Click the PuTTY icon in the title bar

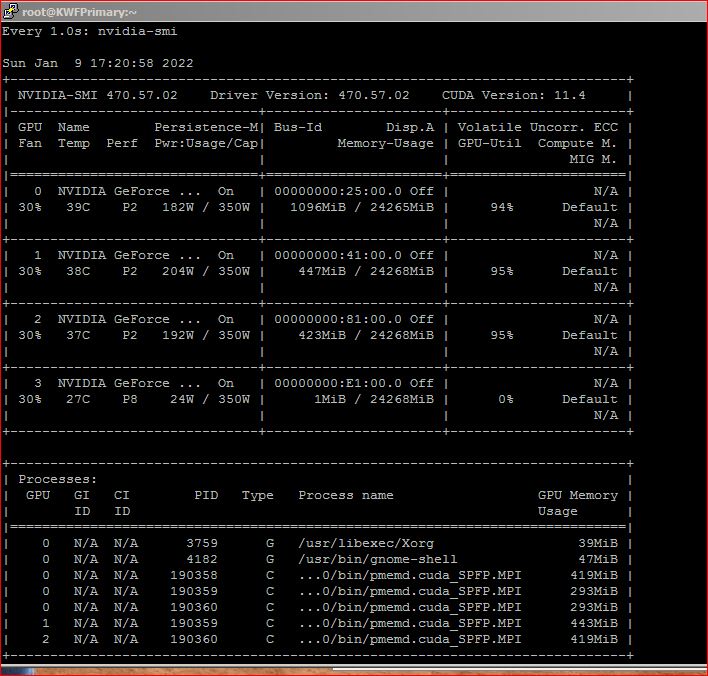click(11, 11)
